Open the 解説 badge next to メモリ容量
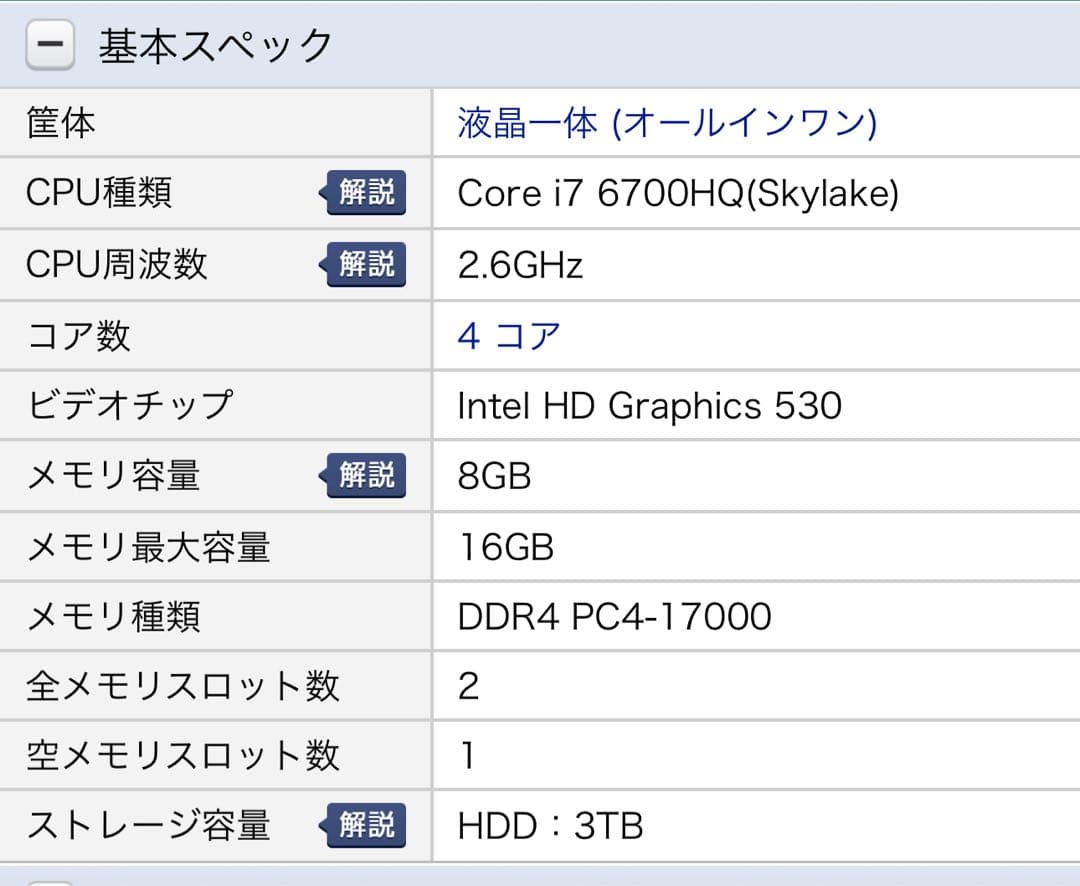Image resolution: width=1080 pixels, height=886 pixels. click(365, 476)
